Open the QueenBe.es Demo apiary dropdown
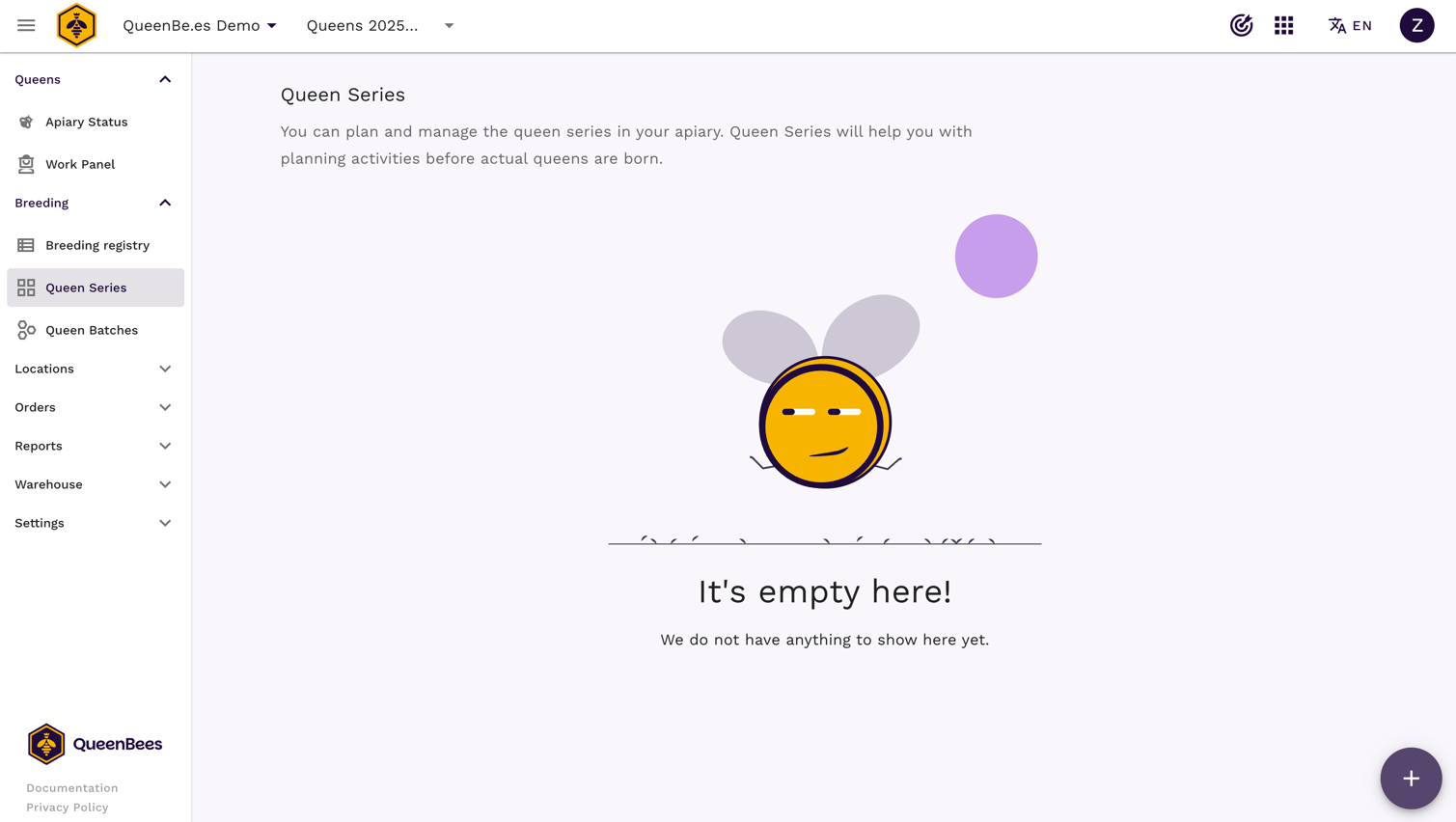 click(200, 26)
